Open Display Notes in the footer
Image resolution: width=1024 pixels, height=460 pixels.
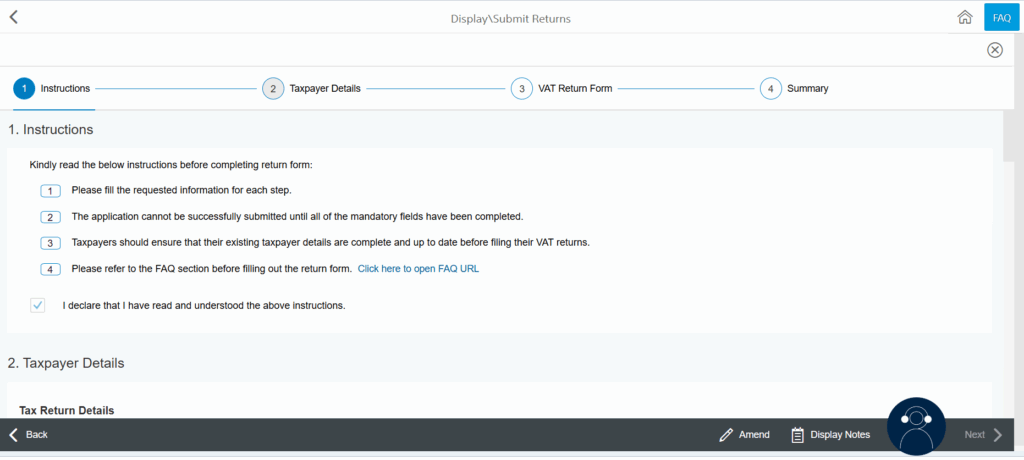830,435
